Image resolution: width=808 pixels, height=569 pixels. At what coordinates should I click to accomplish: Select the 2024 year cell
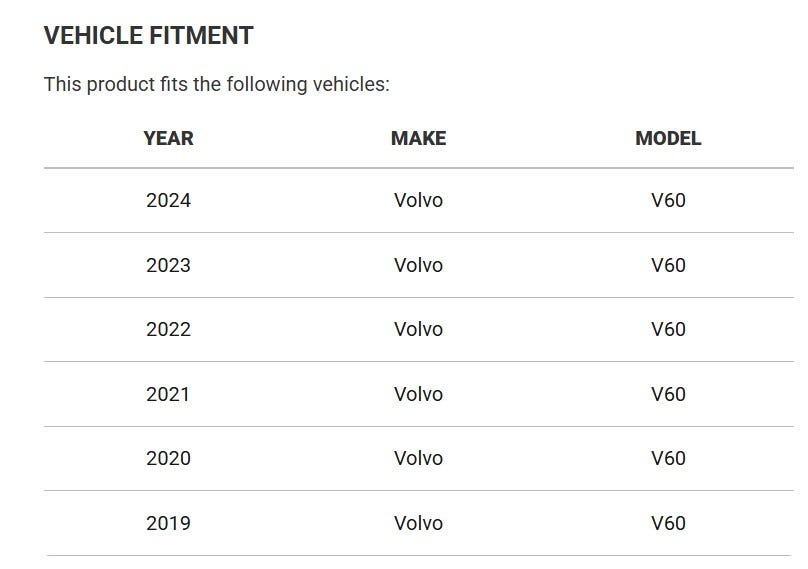(x=169, y=200)
